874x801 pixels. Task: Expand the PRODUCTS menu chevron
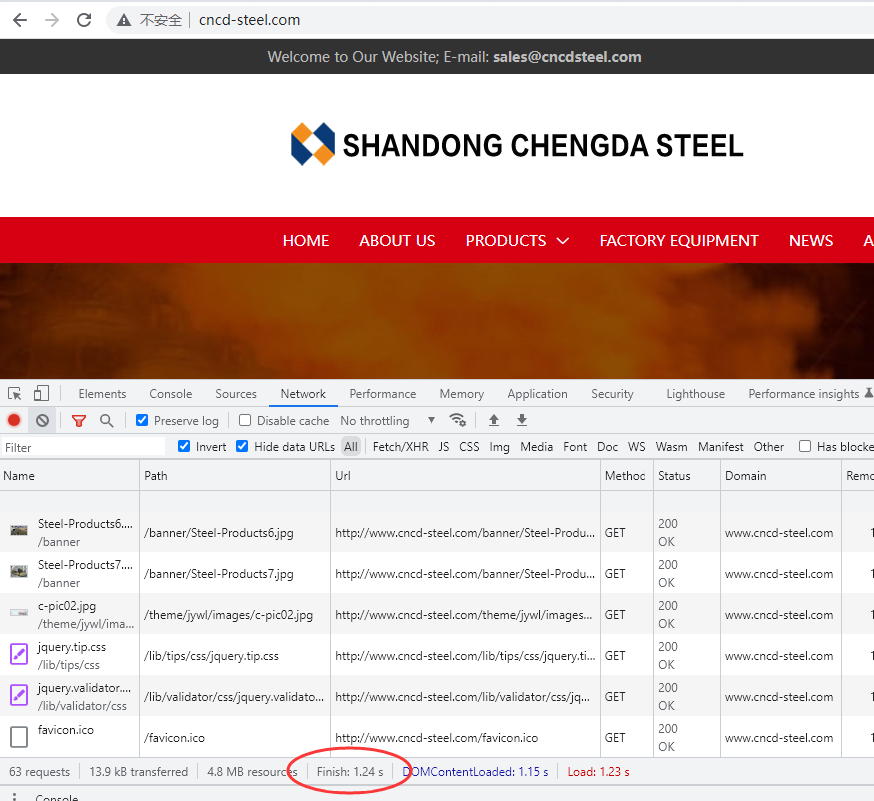pos(562,241)
